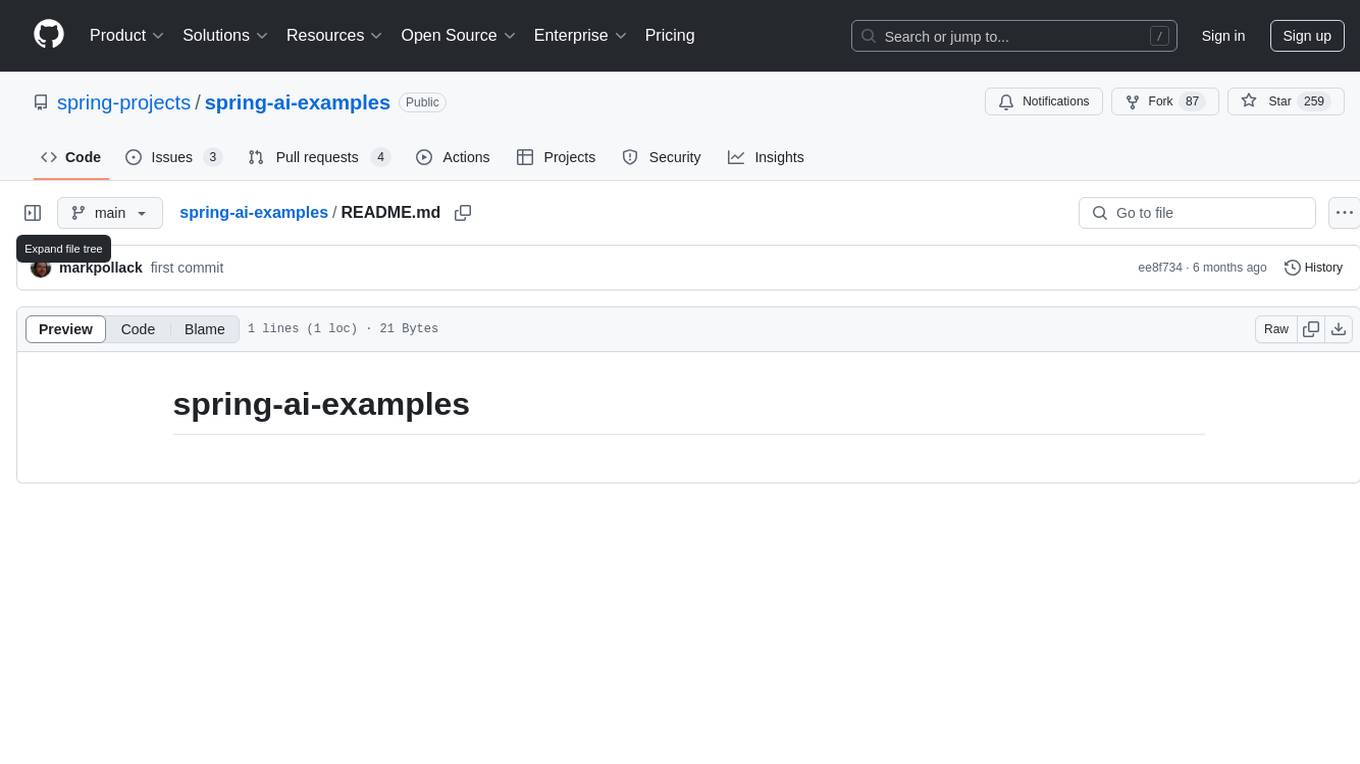Image resolution: width=1360 pixels, height=764 pixels.
Task: Open the Resources dropdown menu
Action: [x=335, y=36]
